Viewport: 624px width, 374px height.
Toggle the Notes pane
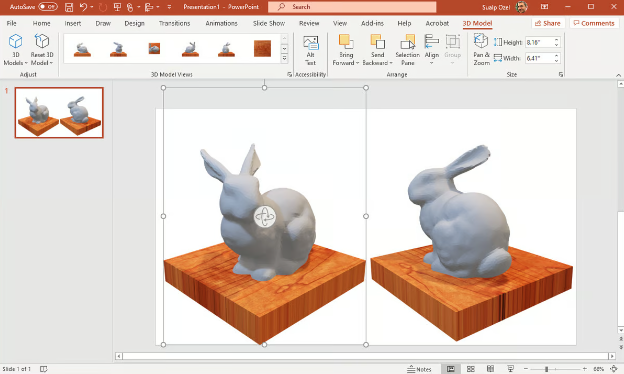(x=419, y=369)
